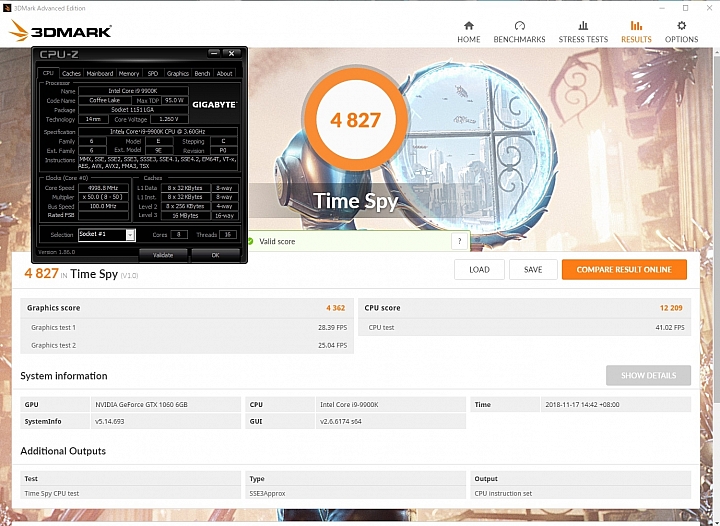720x526 pixels.
Task: Close the CPU-Z window
Action: click(231, 54)
